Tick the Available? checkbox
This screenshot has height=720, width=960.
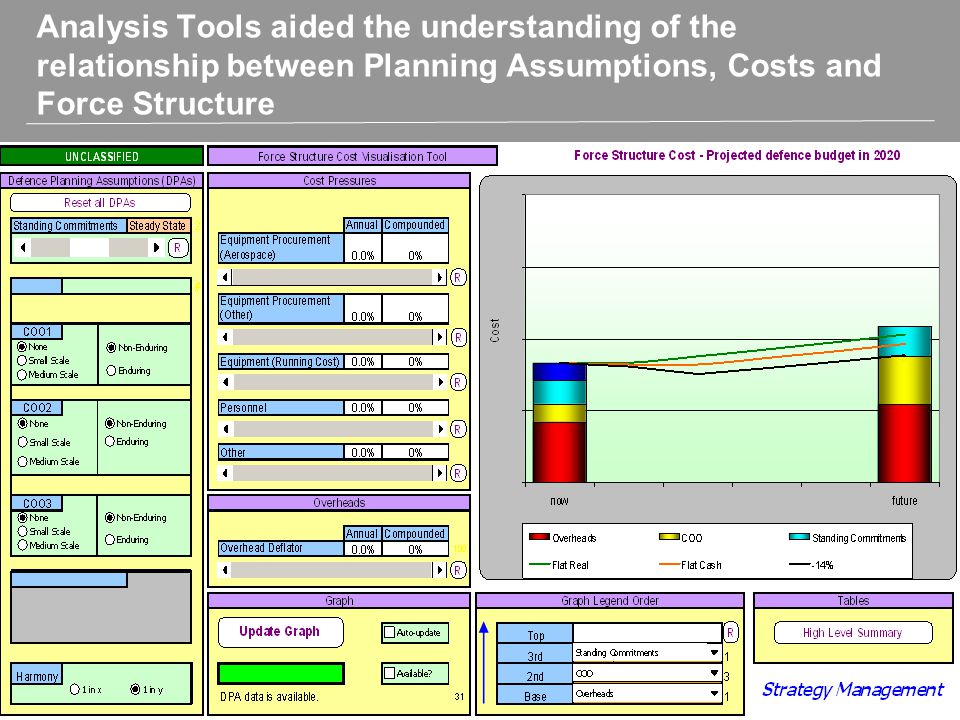tap(389, 673)
